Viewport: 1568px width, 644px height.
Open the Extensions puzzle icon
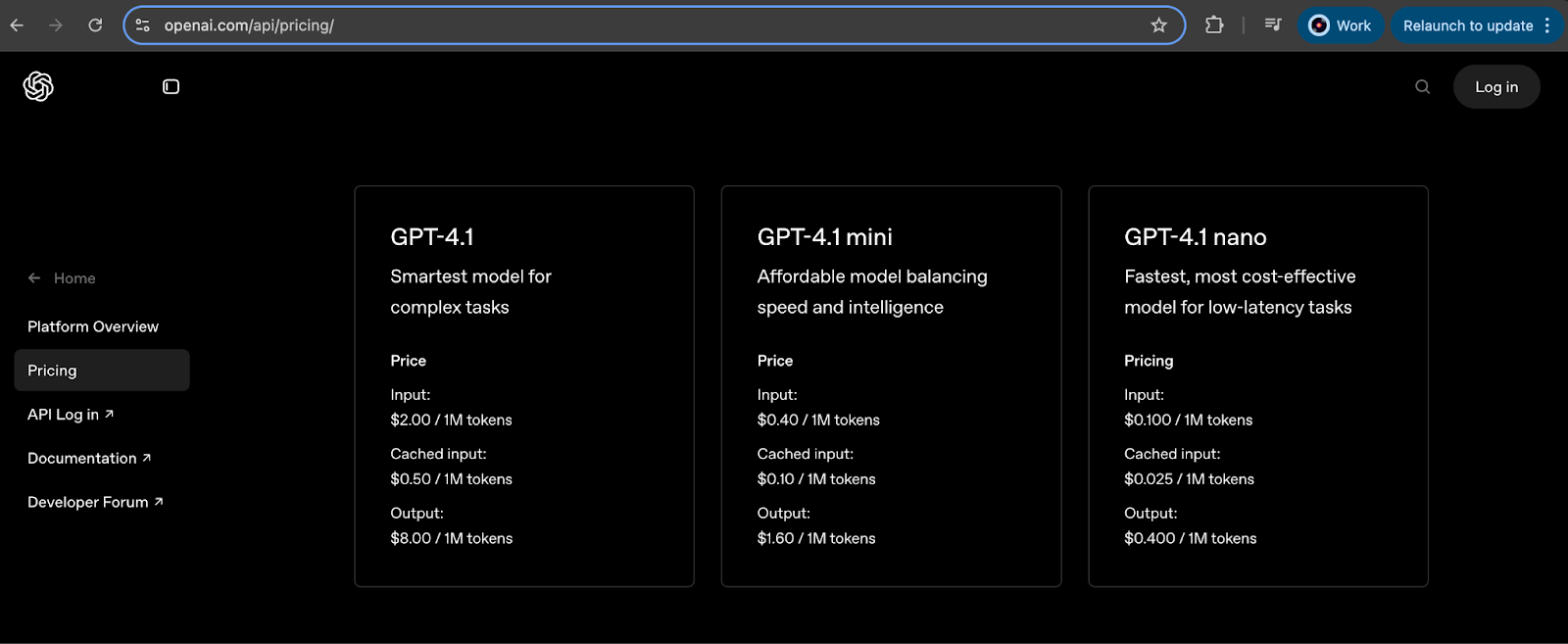1214,25
